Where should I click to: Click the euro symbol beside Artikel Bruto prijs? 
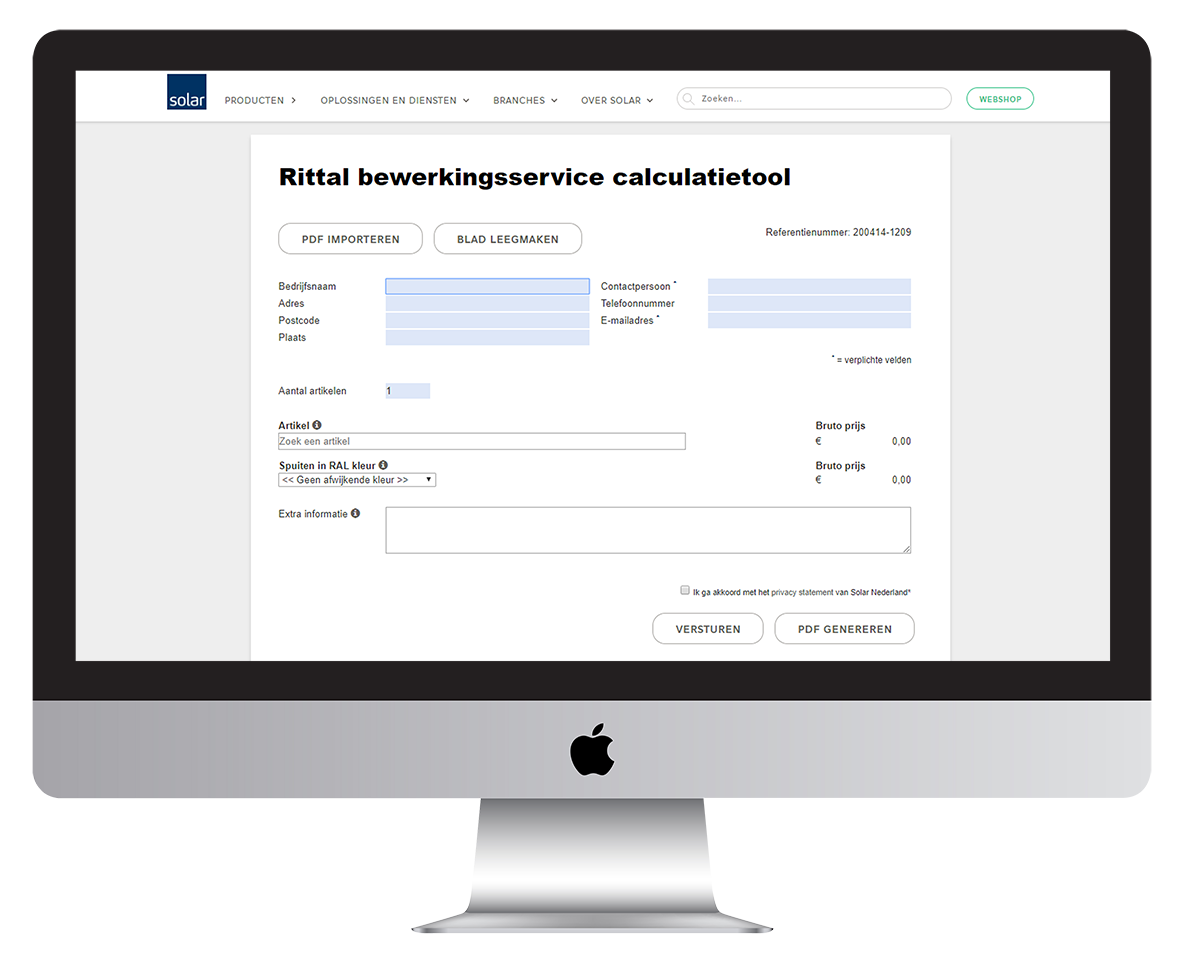(817, 440)
